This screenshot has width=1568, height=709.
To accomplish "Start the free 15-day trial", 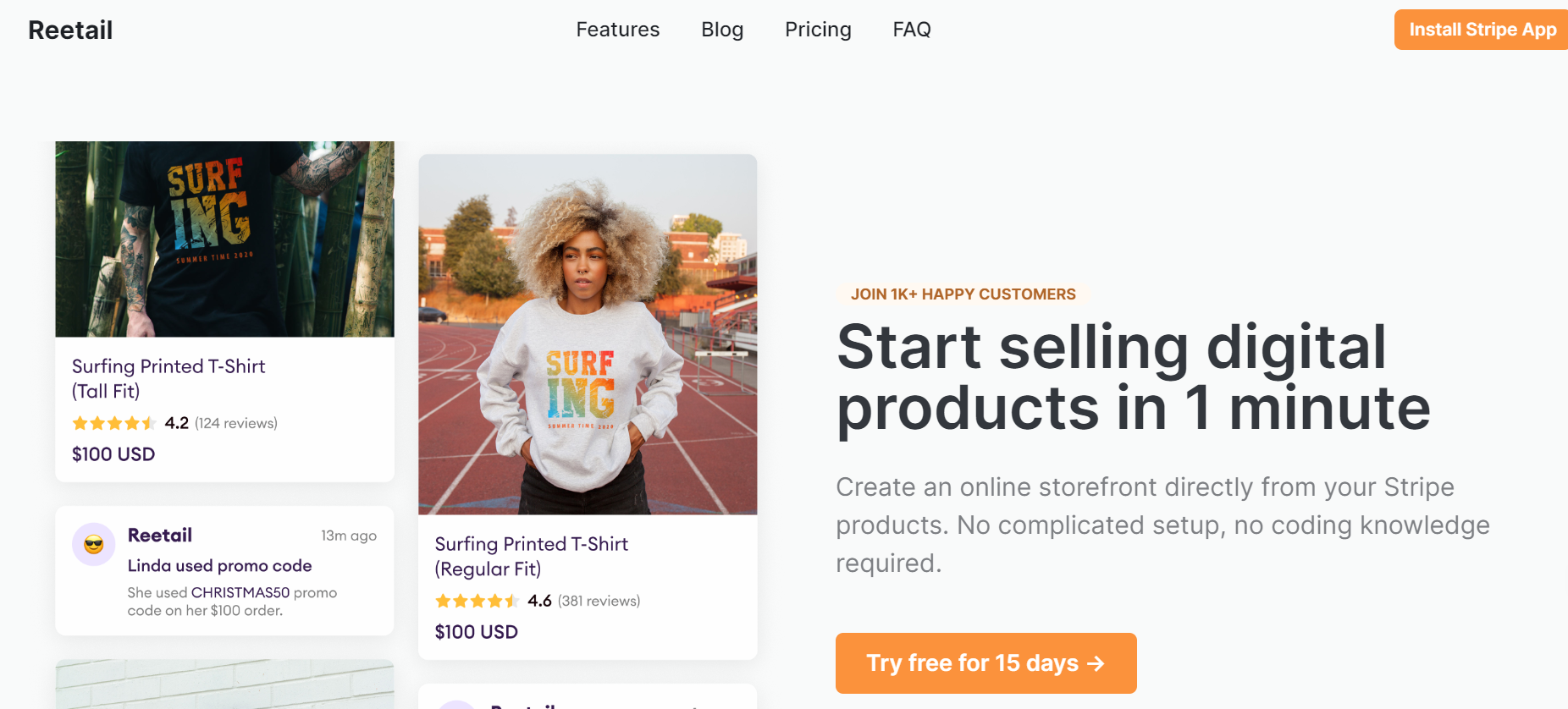I will pos(986,663).
